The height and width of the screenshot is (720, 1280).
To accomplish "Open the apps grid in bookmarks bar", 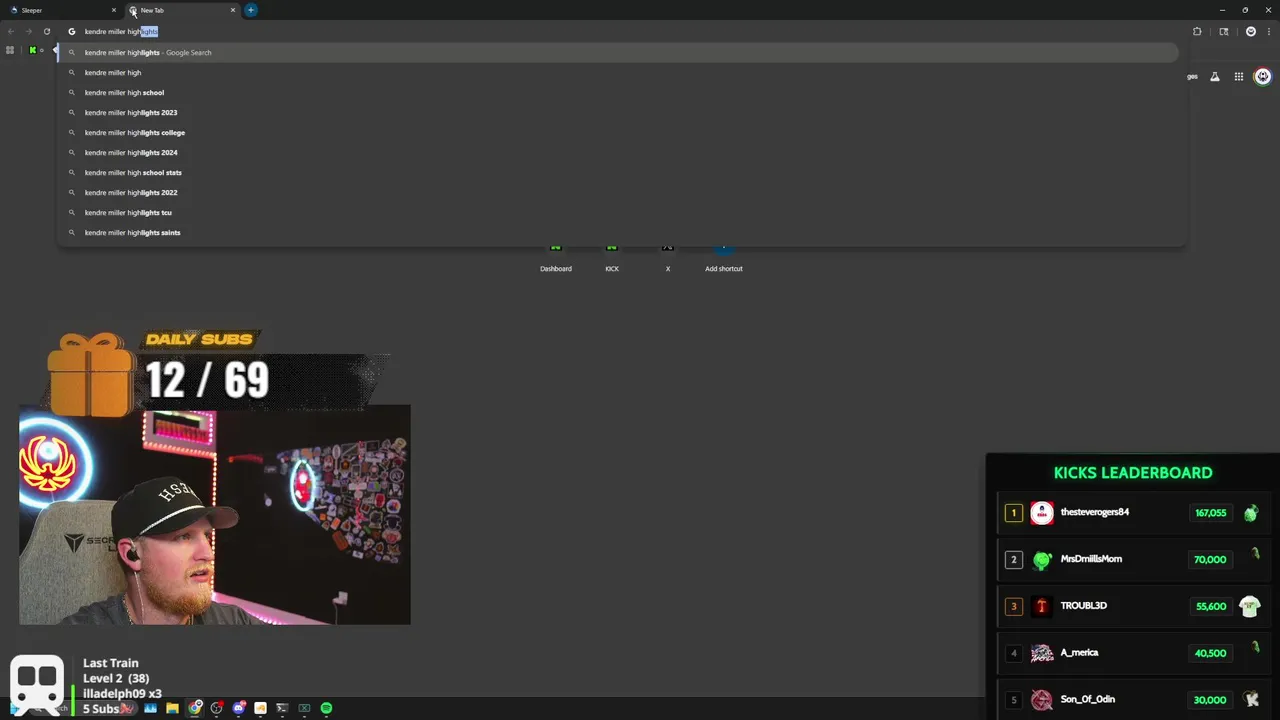I will point(10,50).
